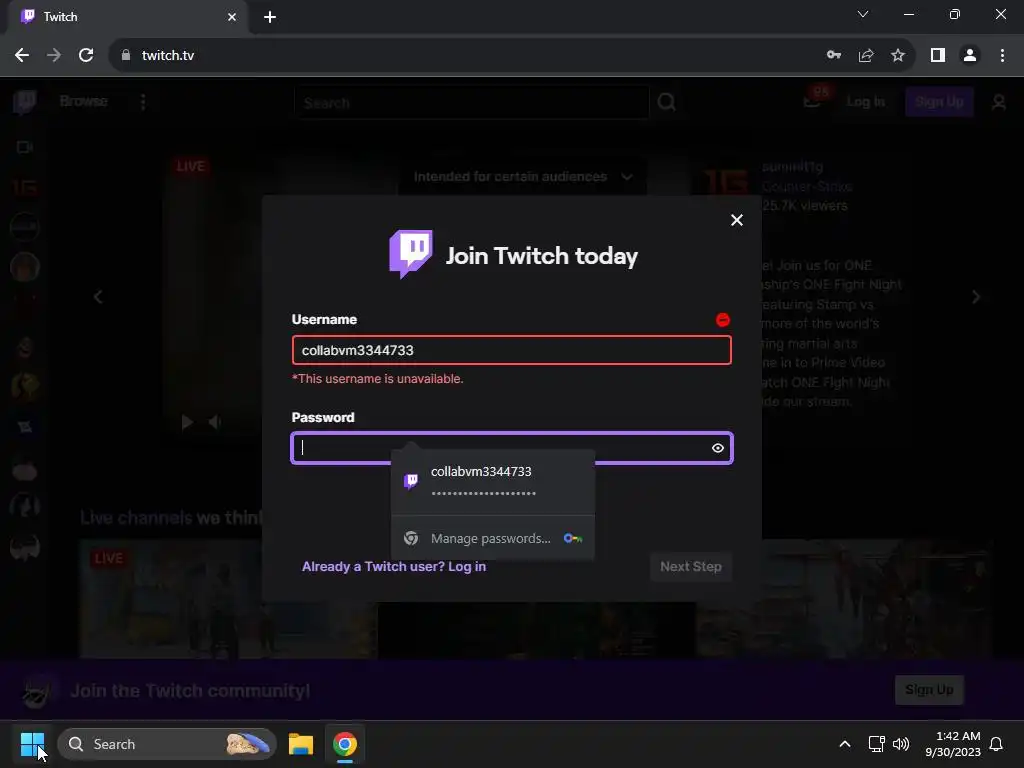Click the red username error icon
Viewport: 1024px width, 768px height.
(722, 319)
